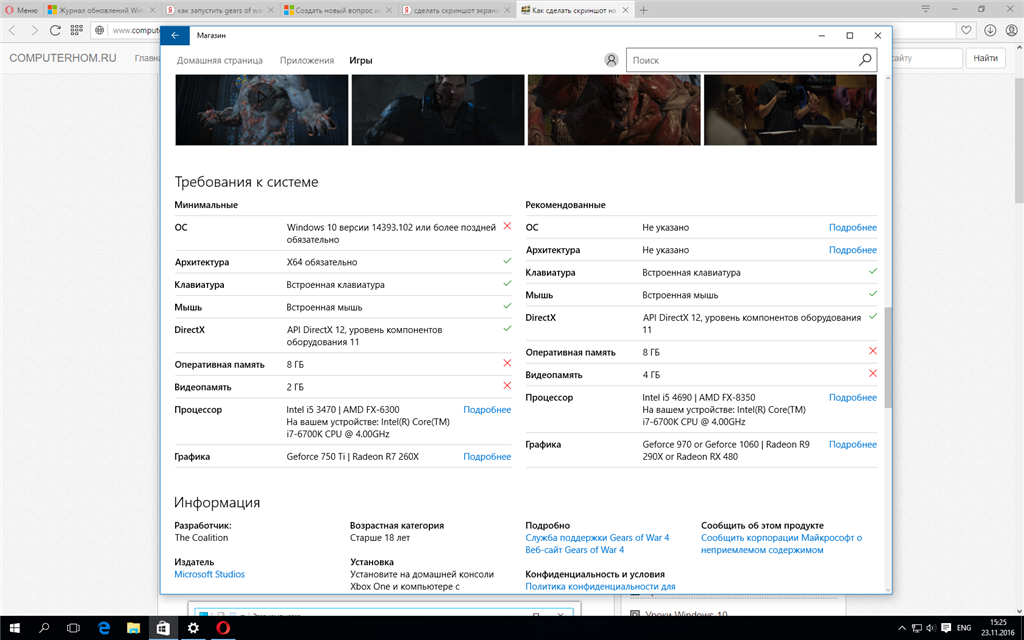1024x640 pixels.
Task: Open Opera's Speed Dial grid icon
Action: click(76, 30)
